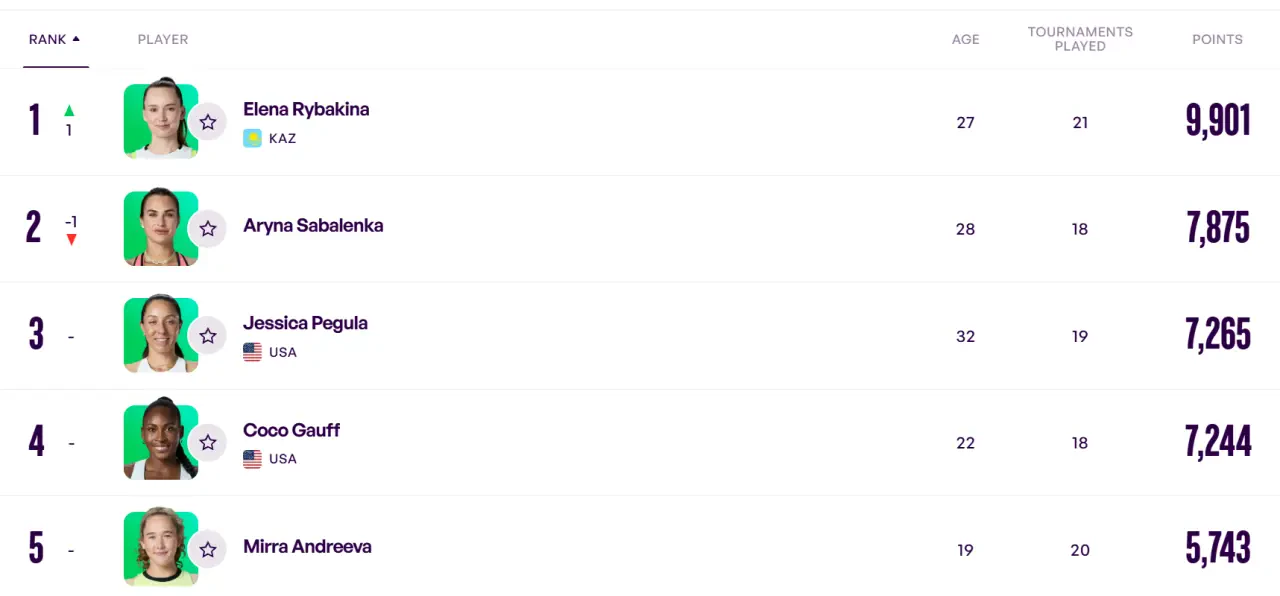
Task: Open Mirra Andreeva player photo
Action: [x=161, y=548]
